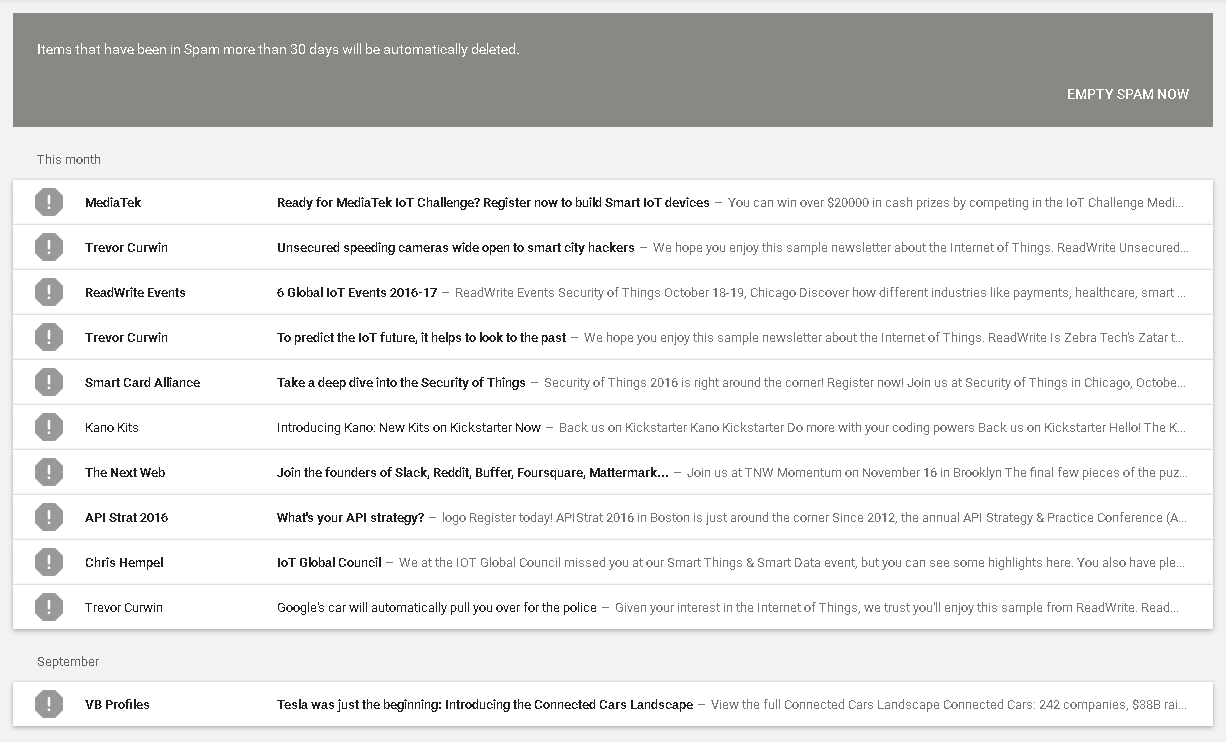Open Google's car will automatically pull email

437,607
